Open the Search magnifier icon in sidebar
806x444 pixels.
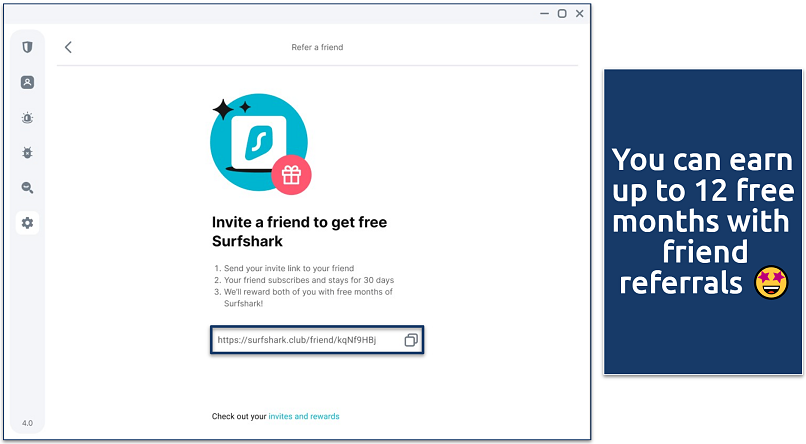(x=27, y=188)
